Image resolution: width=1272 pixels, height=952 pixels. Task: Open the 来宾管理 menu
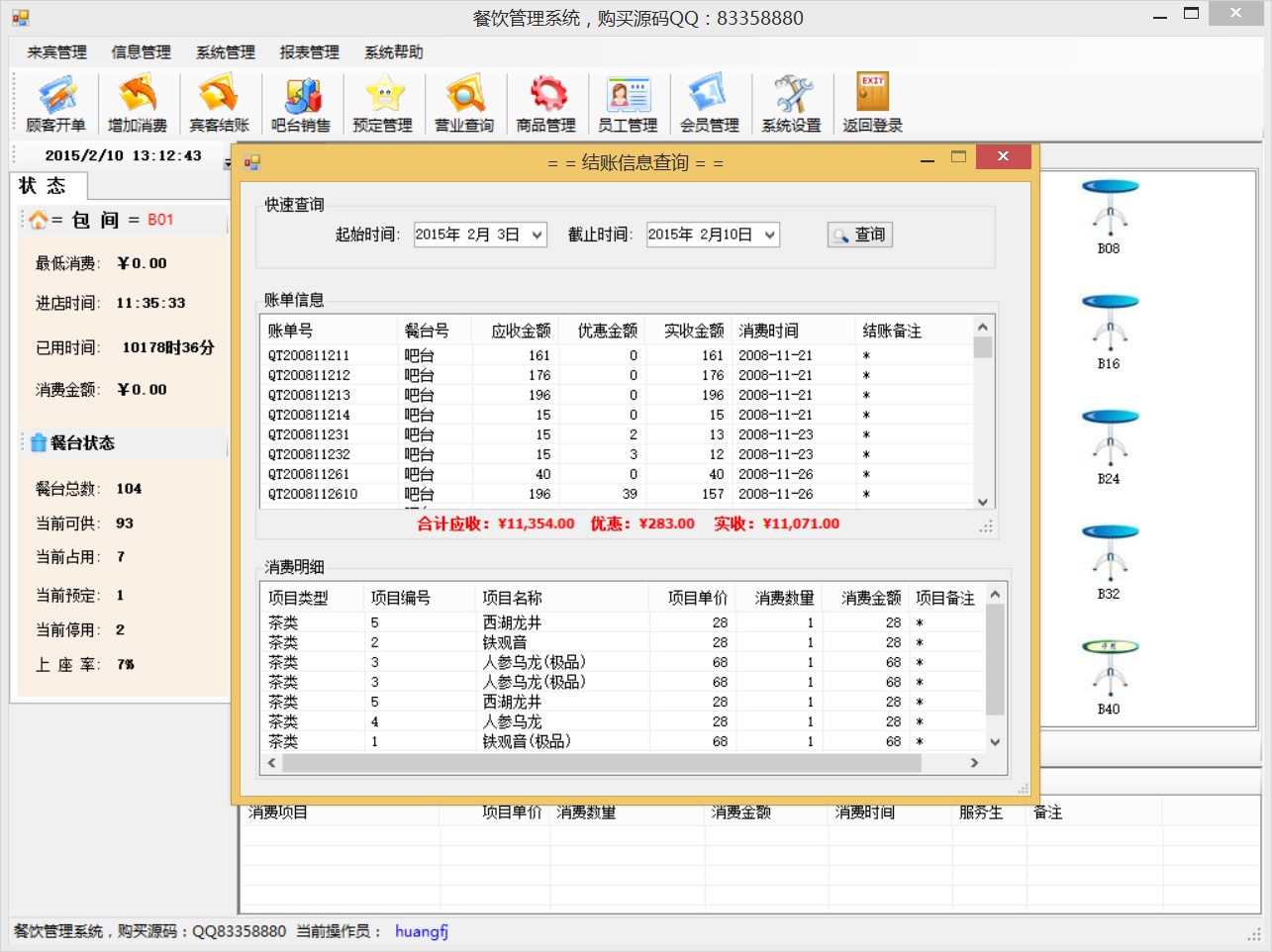click(57, 52)
